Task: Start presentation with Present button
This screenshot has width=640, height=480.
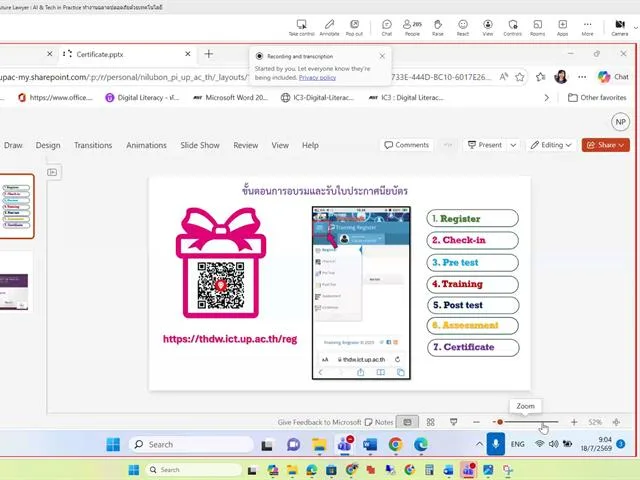Action: pyautogui.click(x=484, y=145)
